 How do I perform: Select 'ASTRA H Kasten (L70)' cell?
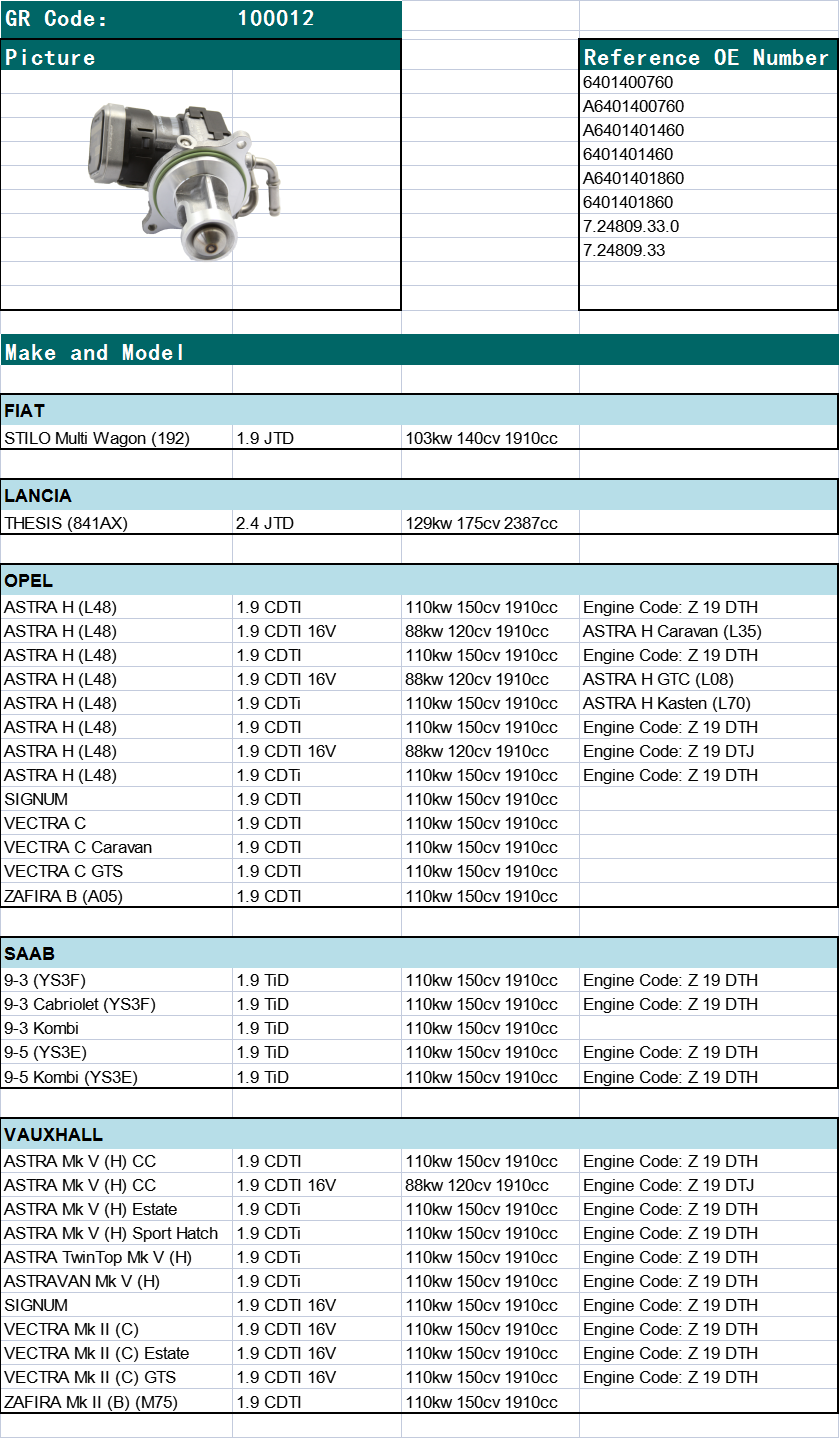(666, 703)
